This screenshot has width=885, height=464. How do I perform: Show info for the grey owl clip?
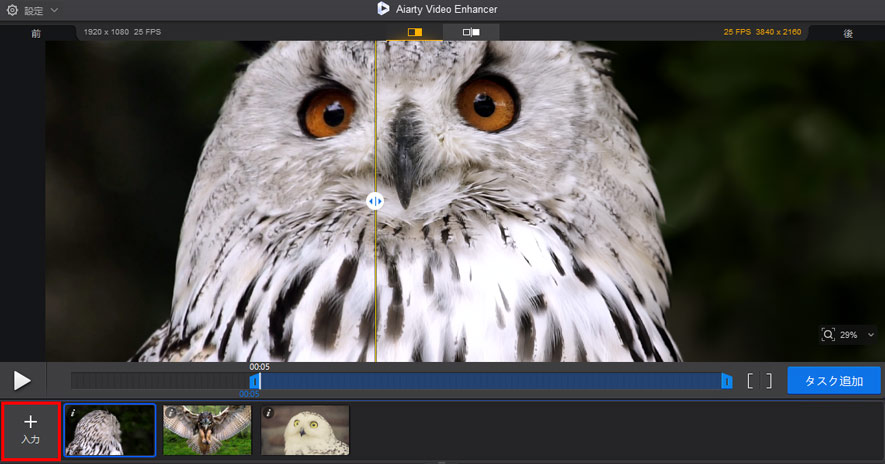click(73, 413)
